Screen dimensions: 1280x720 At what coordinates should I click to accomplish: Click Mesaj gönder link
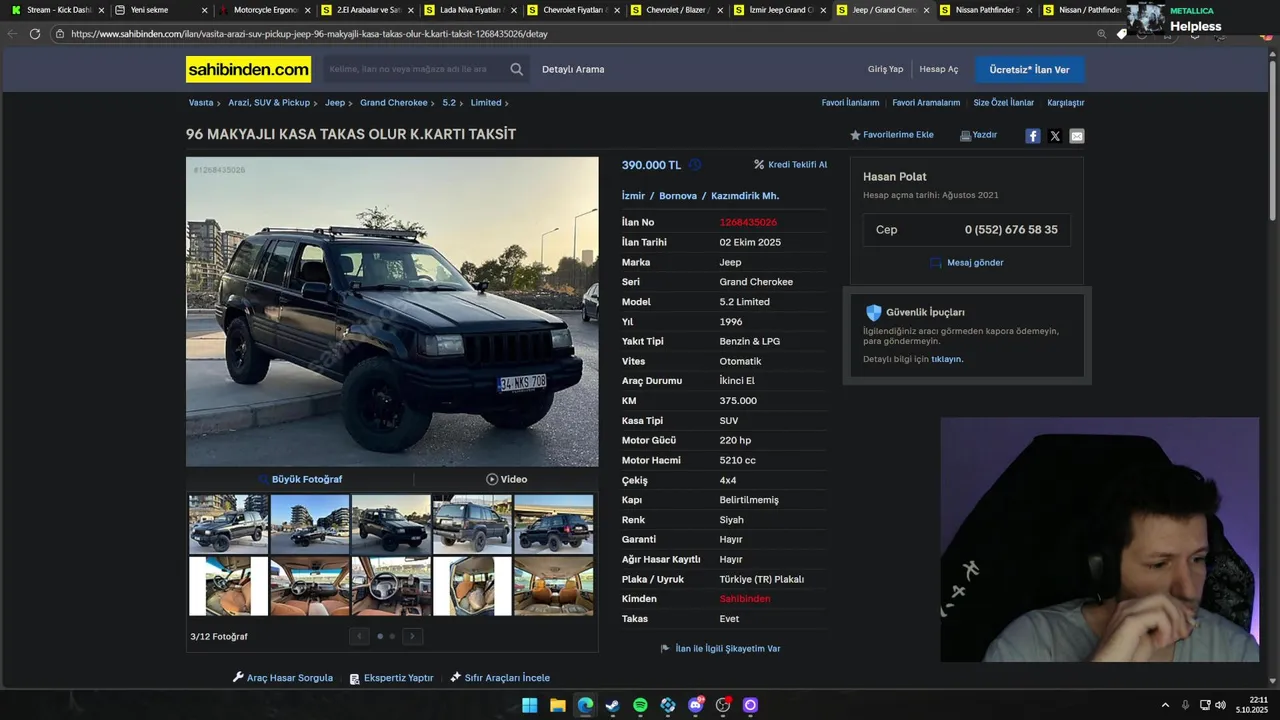click(x=966, y=263)
